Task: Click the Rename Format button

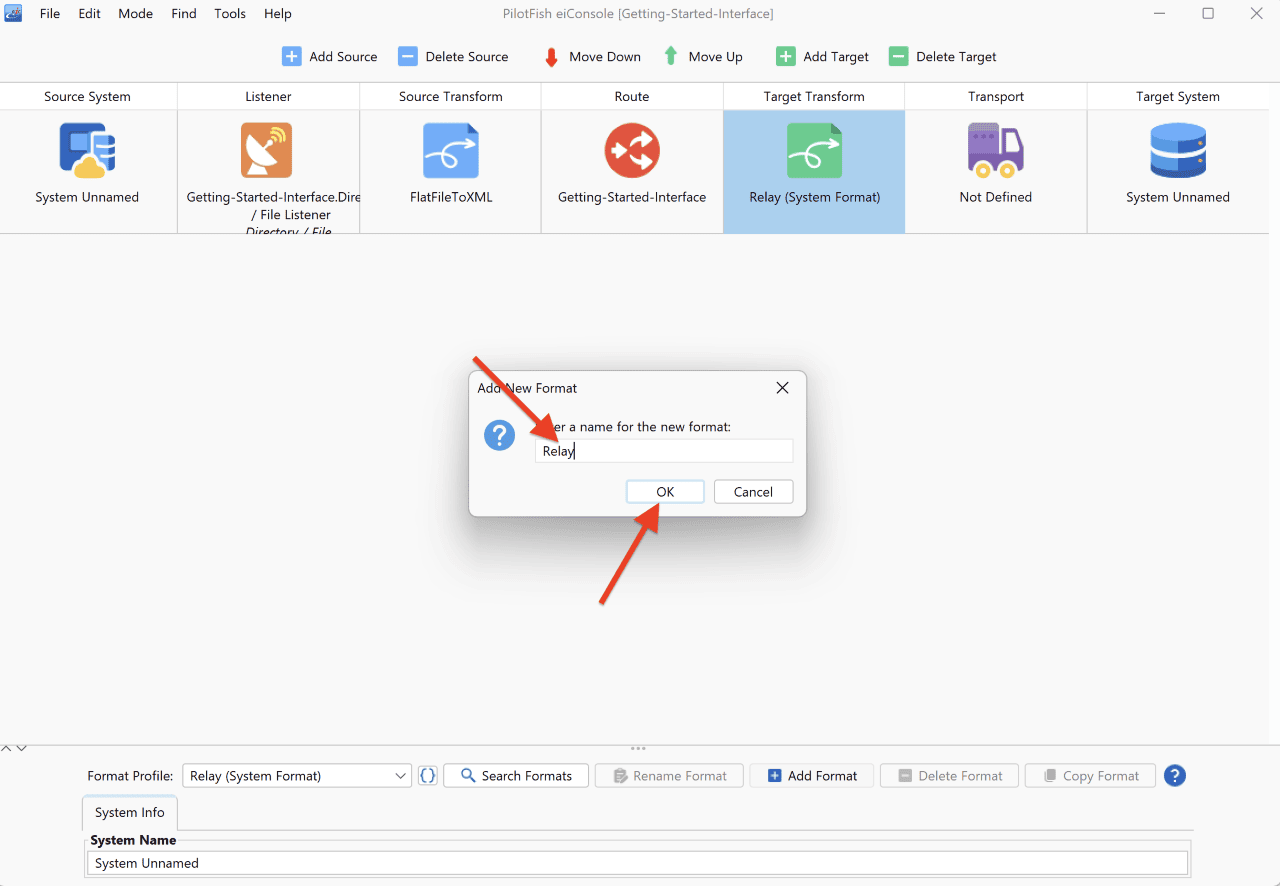Action: click(669, 775)
